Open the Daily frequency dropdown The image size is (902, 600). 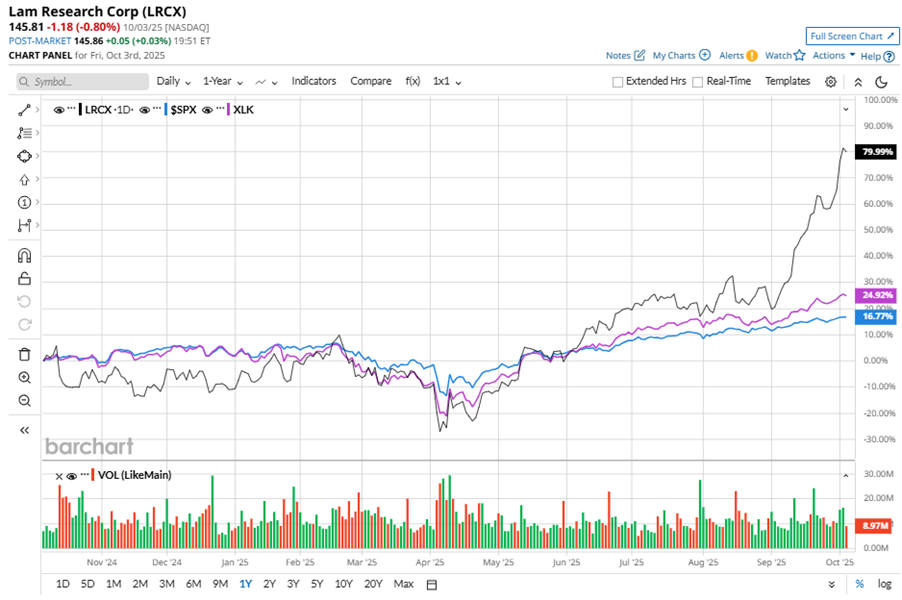pyautogui.click(x=173, y=81)
